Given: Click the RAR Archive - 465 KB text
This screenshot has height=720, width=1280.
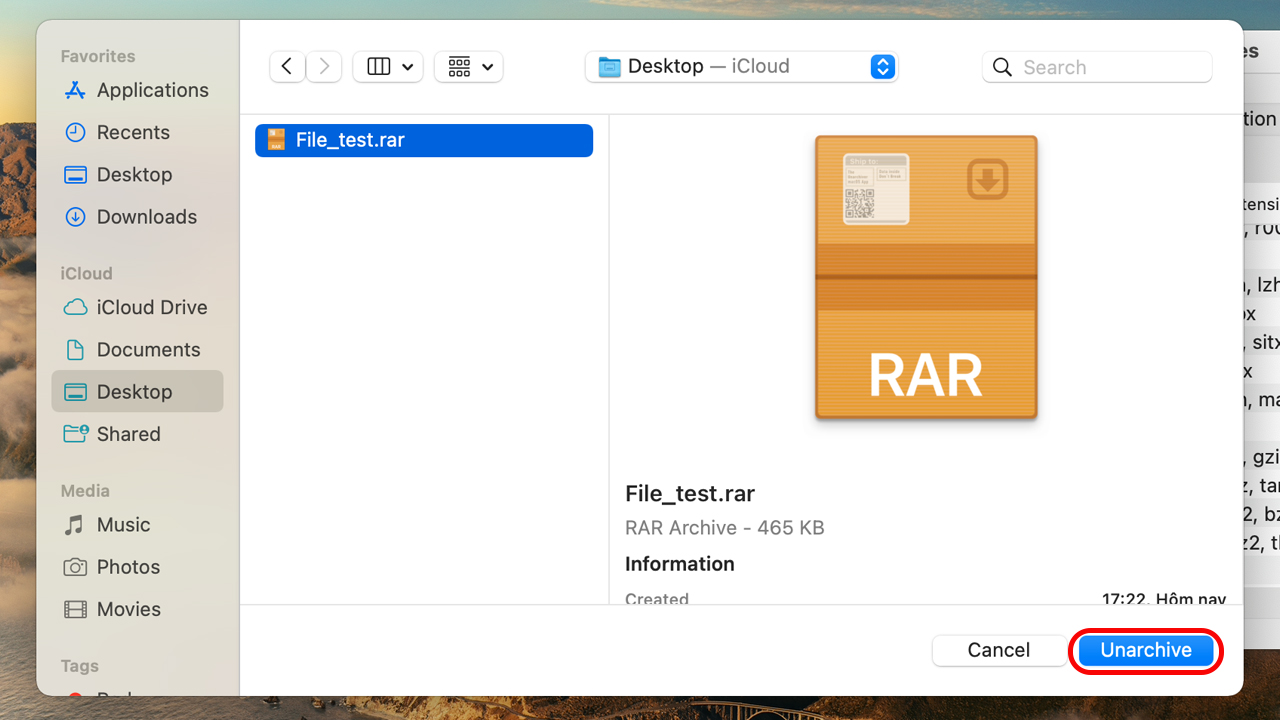Looking at the screenshot, I should point(725,528).
